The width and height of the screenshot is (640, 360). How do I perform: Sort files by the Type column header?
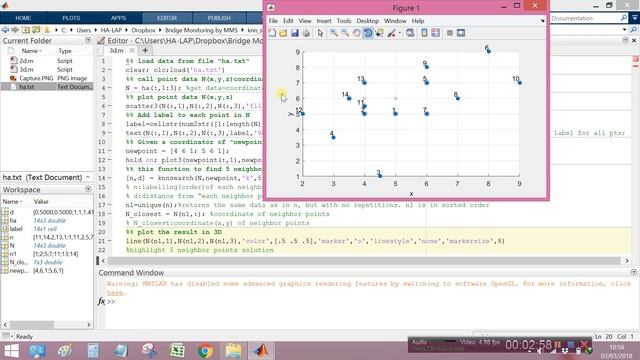coord(65,51)
